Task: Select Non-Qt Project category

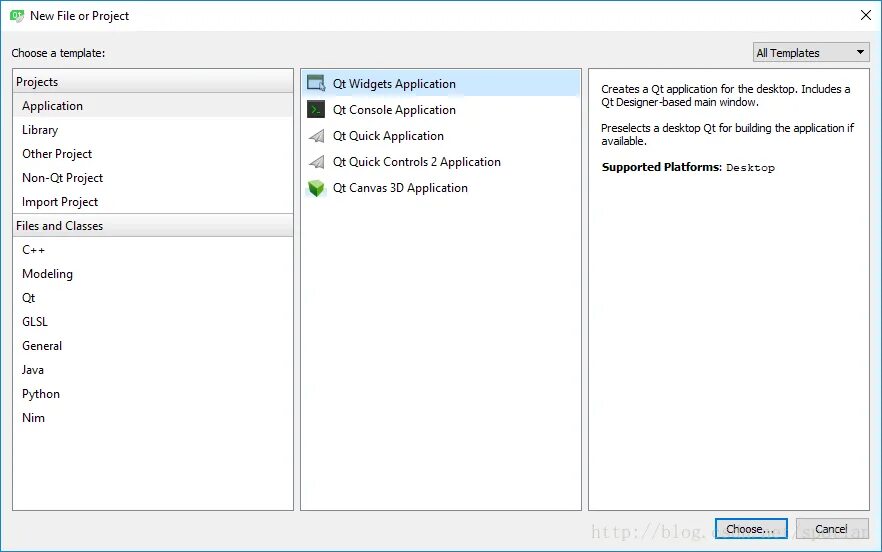Action: [x=153, y=178]
